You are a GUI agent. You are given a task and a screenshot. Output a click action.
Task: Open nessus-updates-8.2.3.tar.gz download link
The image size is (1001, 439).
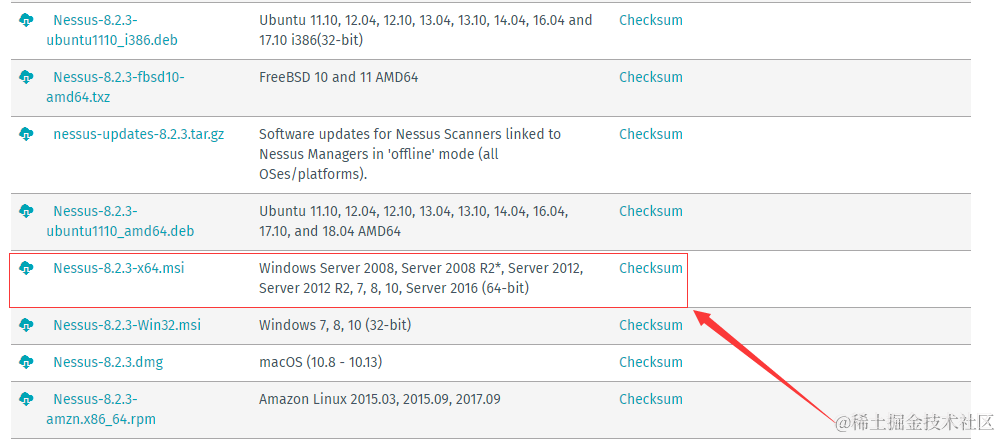click(139, 134)
